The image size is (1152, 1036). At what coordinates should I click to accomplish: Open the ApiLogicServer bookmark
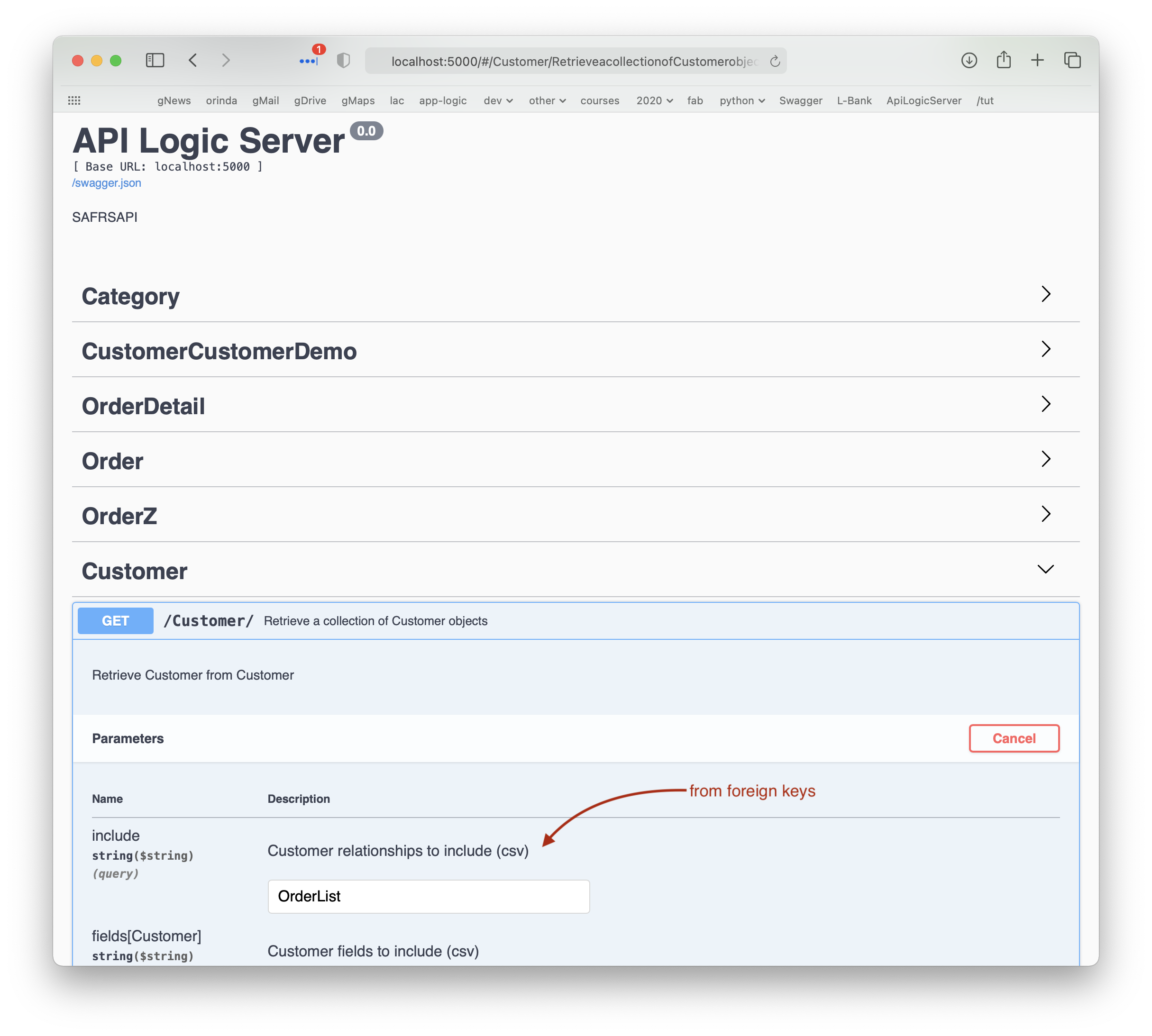point(923,101)
